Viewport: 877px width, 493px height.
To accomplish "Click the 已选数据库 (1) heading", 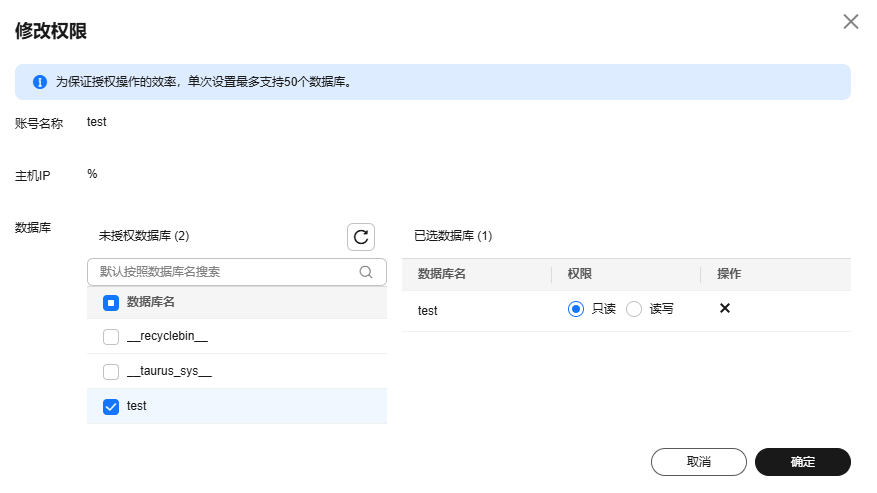I will [x=453, y=236].
